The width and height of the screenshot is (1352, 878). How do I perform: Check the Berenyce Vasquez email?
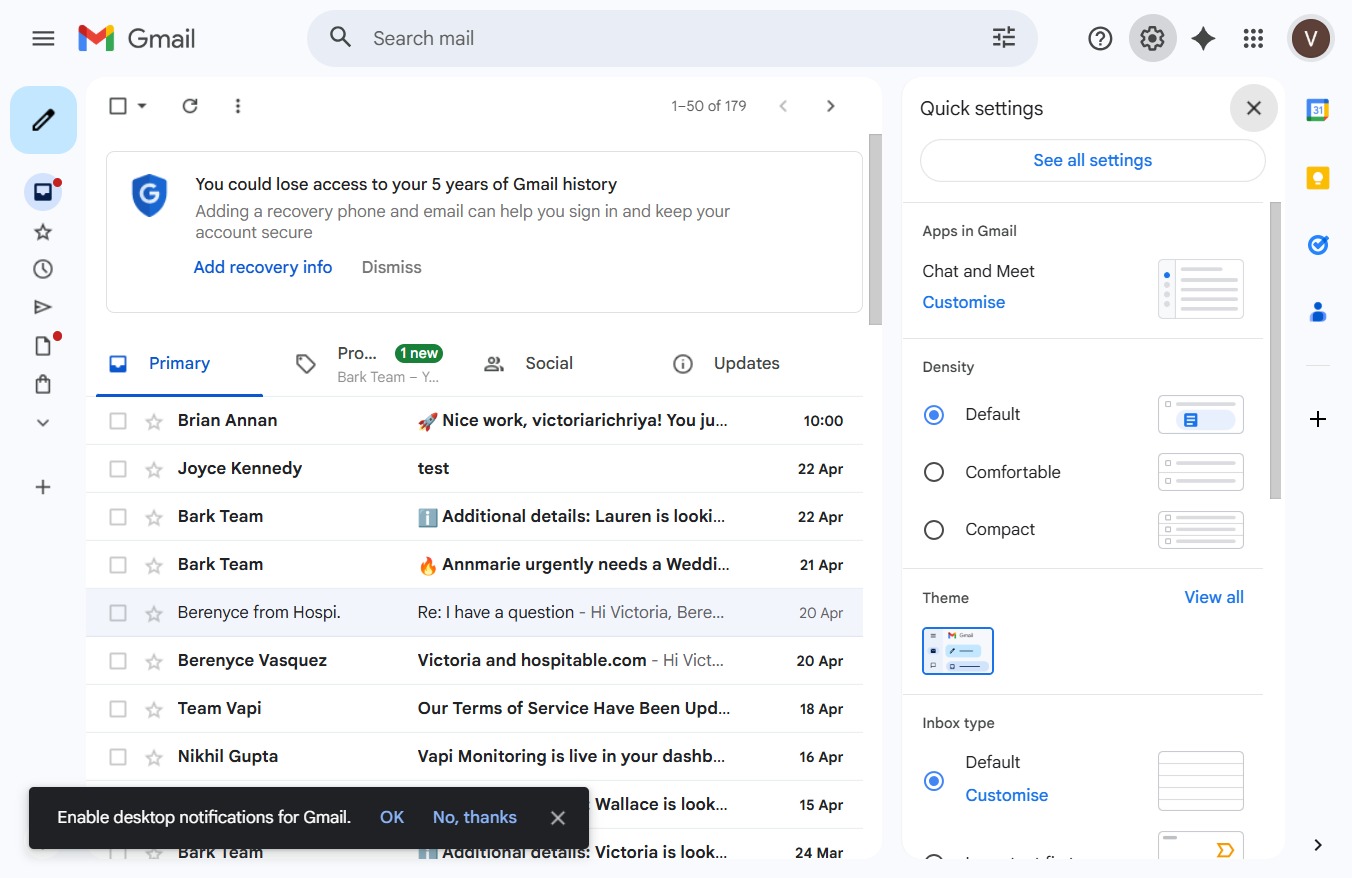(x=118, y=661)
